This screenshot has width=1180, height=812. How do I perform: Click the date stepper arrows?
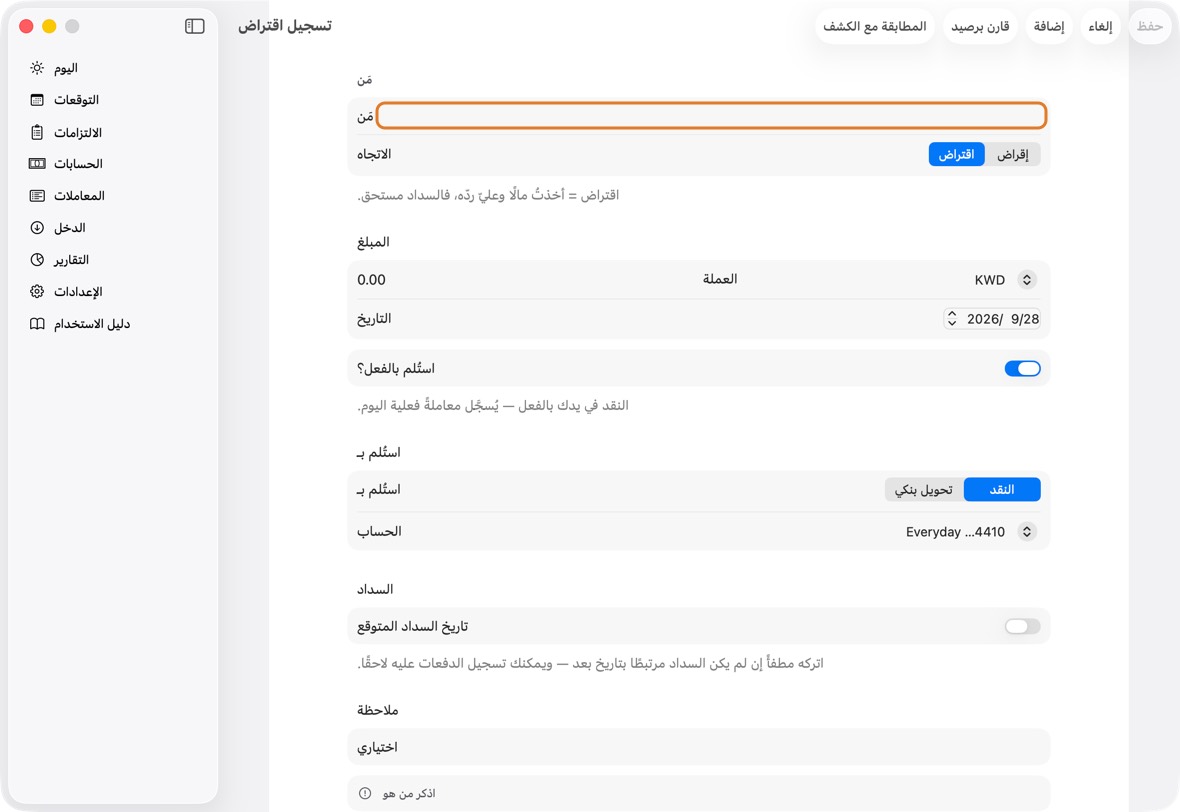coord(952,319)
